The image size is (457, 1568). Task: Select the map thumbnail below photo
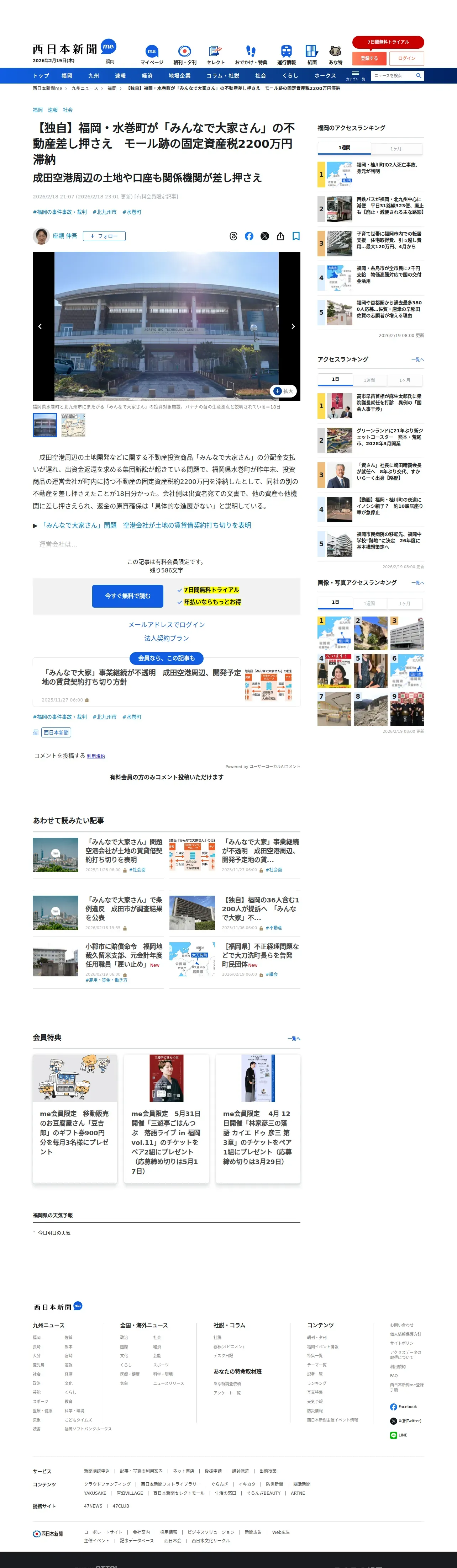coord(73,425)
